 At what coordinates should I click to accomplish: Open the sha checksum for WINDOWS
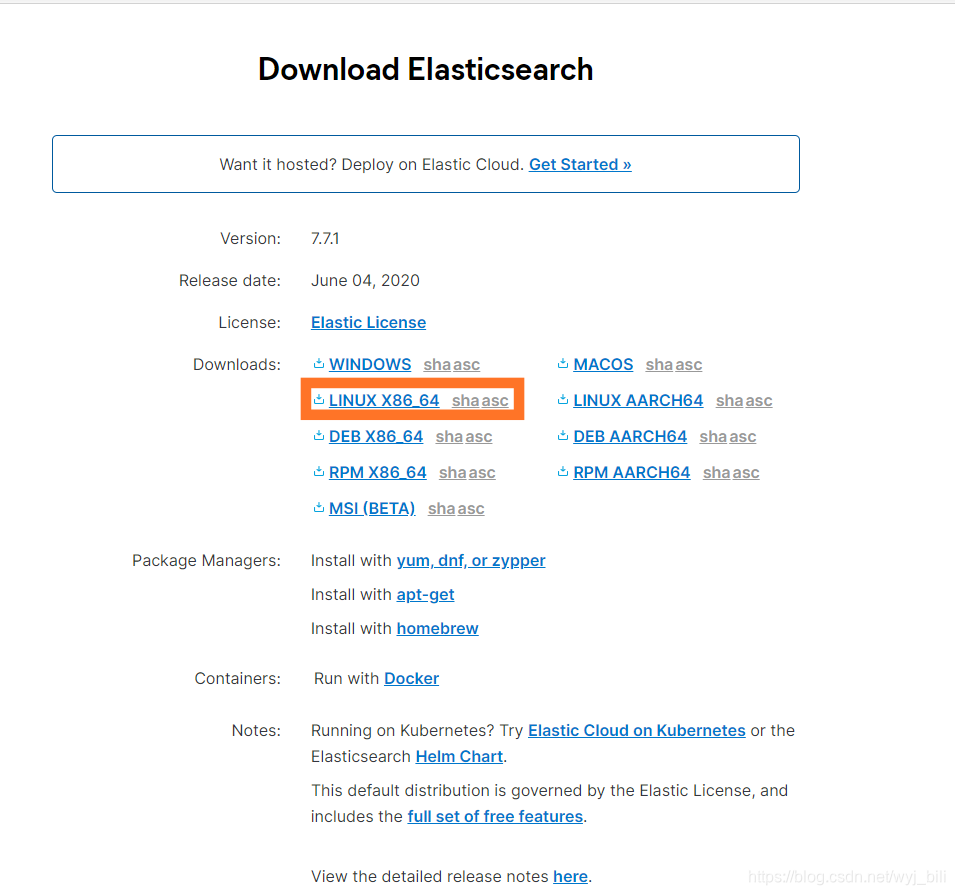coord(437,364)
